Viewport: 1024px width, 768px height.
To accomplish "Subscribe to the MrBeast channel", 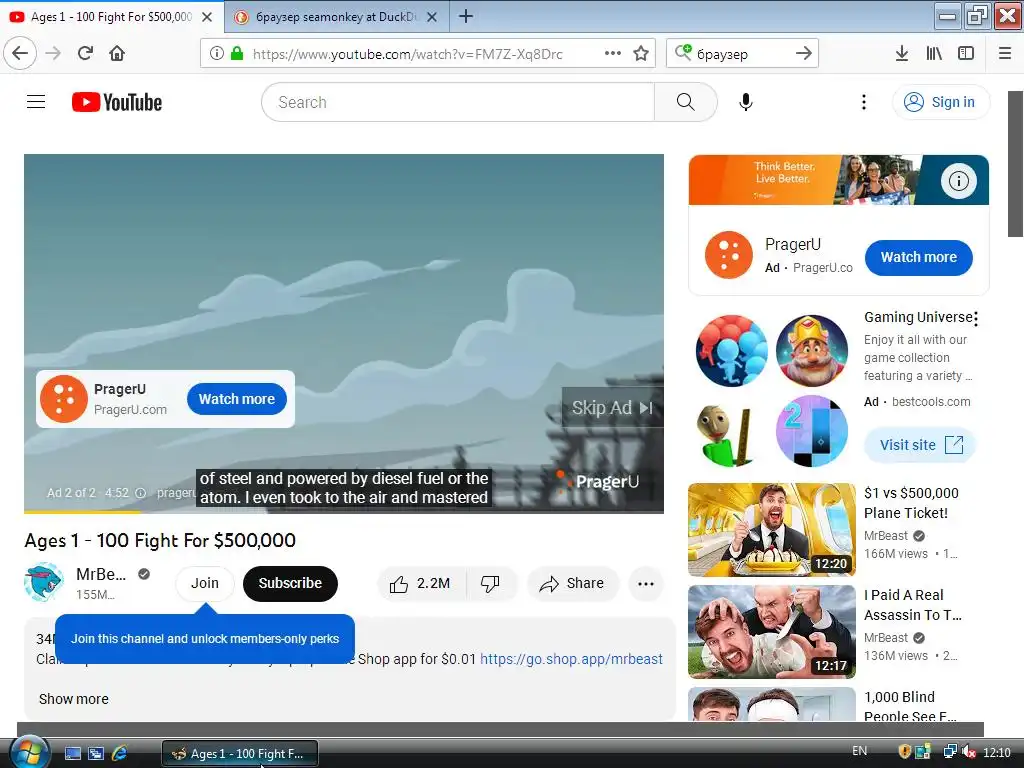I will [x=290, y=583].
